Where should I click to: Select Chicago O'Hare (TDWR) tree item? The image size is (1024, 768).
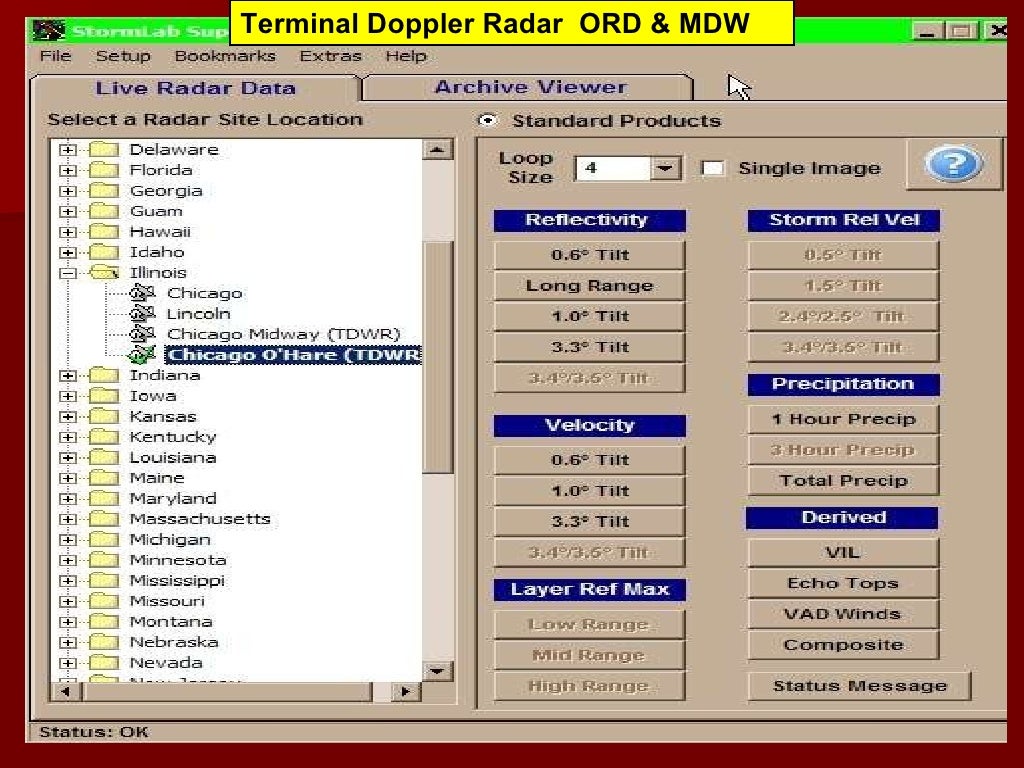[293, 355]
